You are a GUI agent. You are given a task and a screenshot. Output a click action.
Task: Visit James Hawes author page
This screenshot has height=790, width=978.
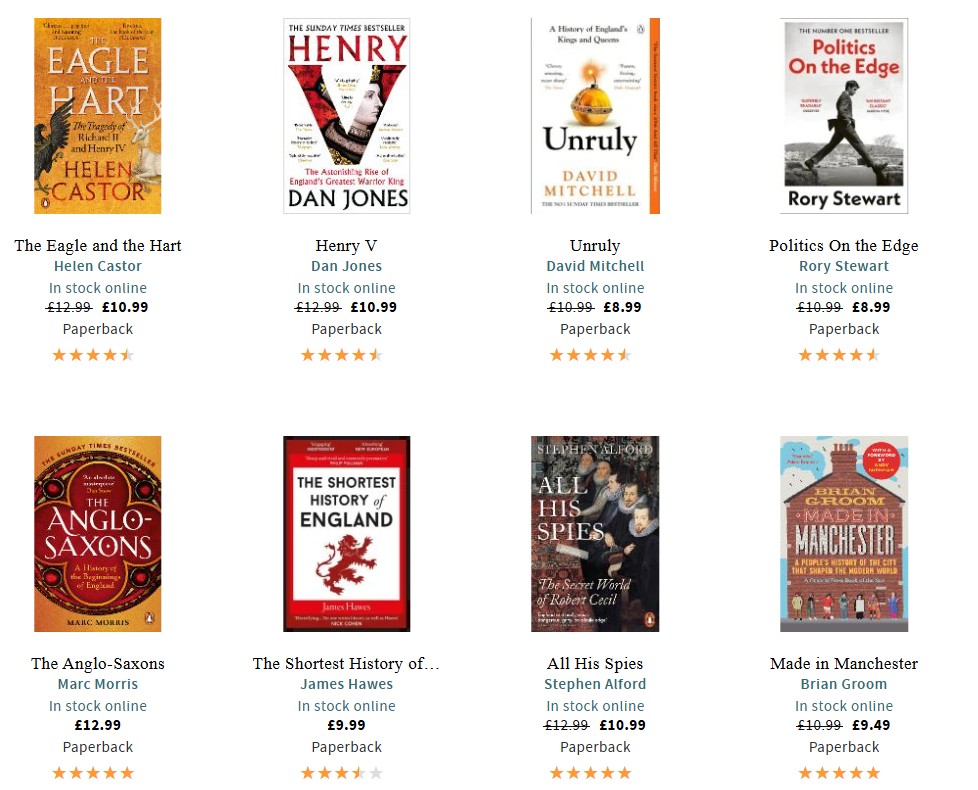point(346,684)
